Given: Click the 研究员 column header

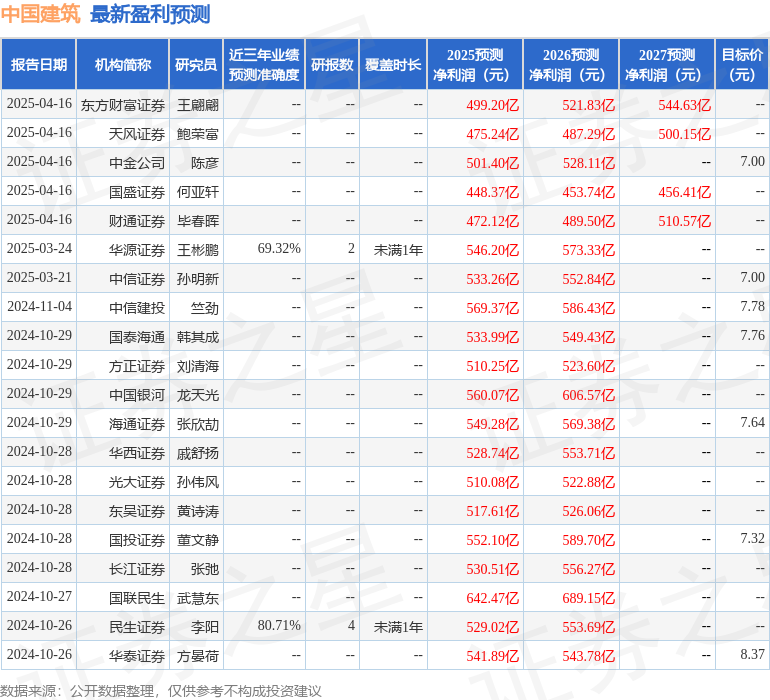Looking at the screenshot, I should point(195,65).
